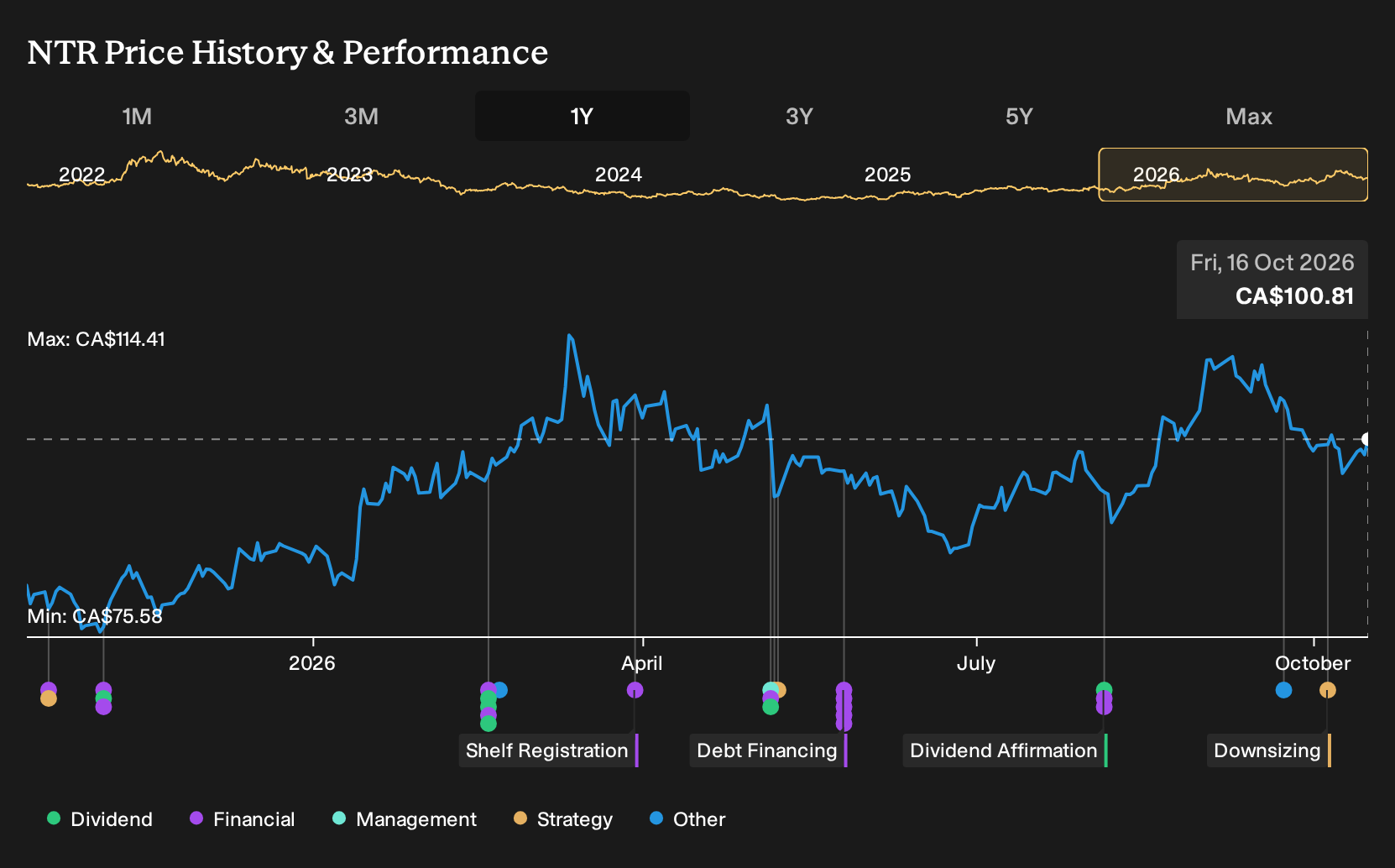Toggle the Management legend filter
This screenshot has height=868, width=1395.
tap(404, 819)
